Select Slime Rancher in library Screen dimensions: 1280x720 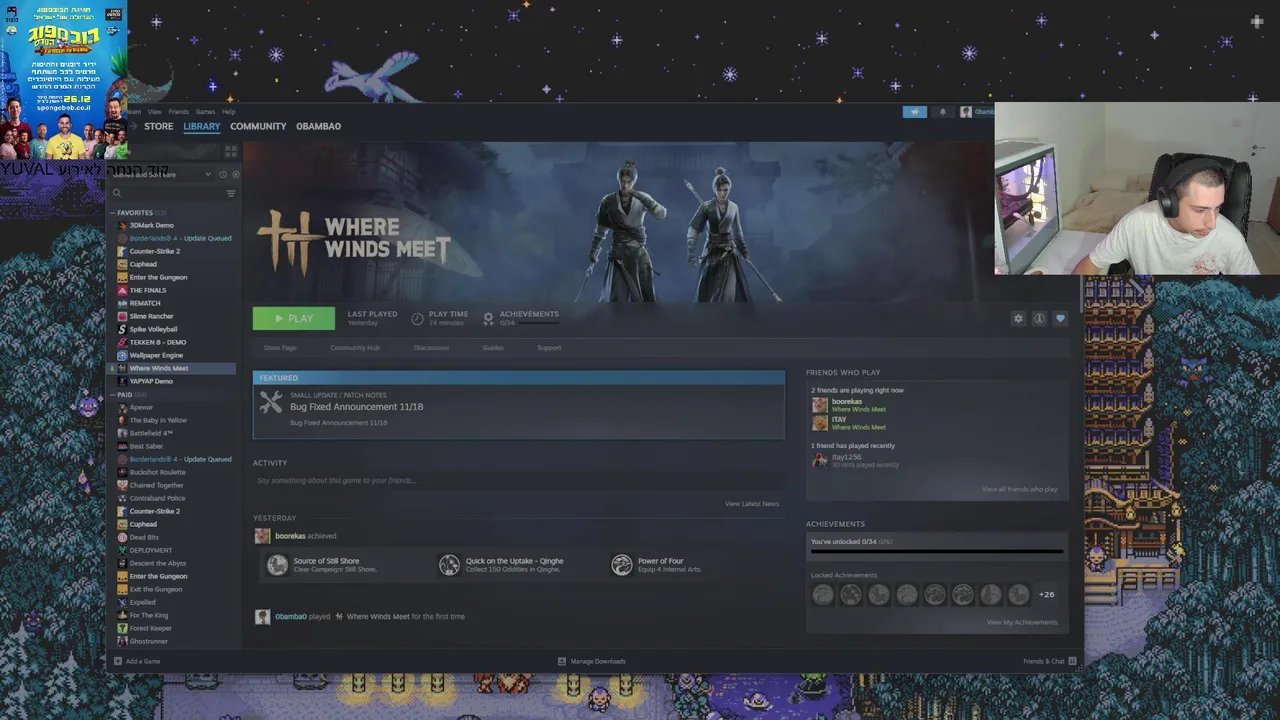click(151, 316)
